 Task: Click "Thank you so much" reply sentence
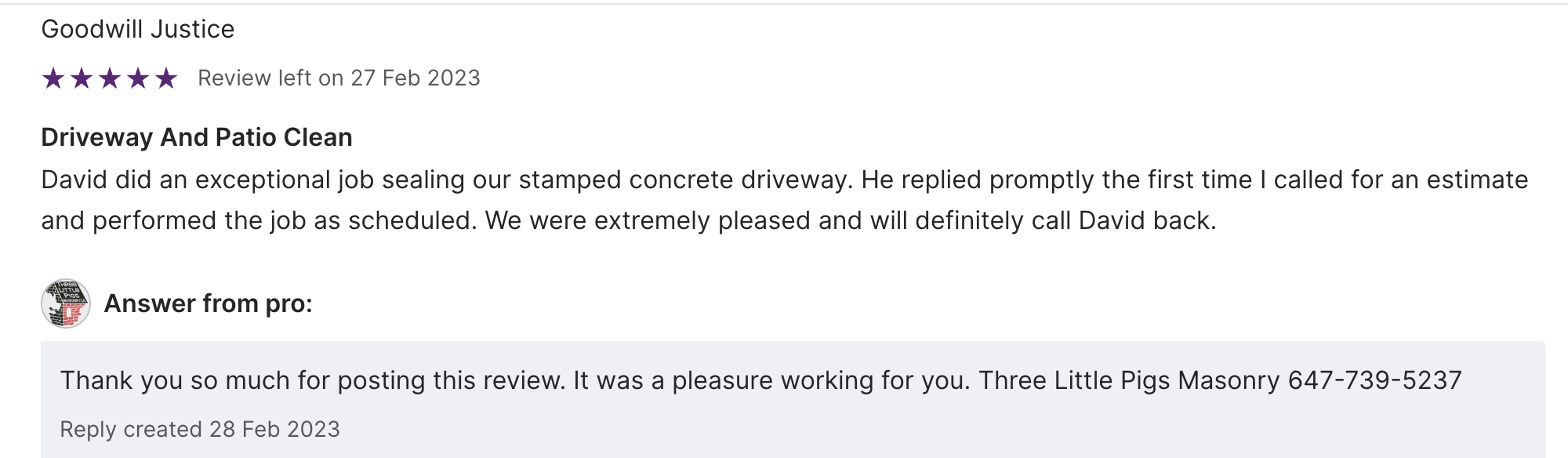click(175, 380)
